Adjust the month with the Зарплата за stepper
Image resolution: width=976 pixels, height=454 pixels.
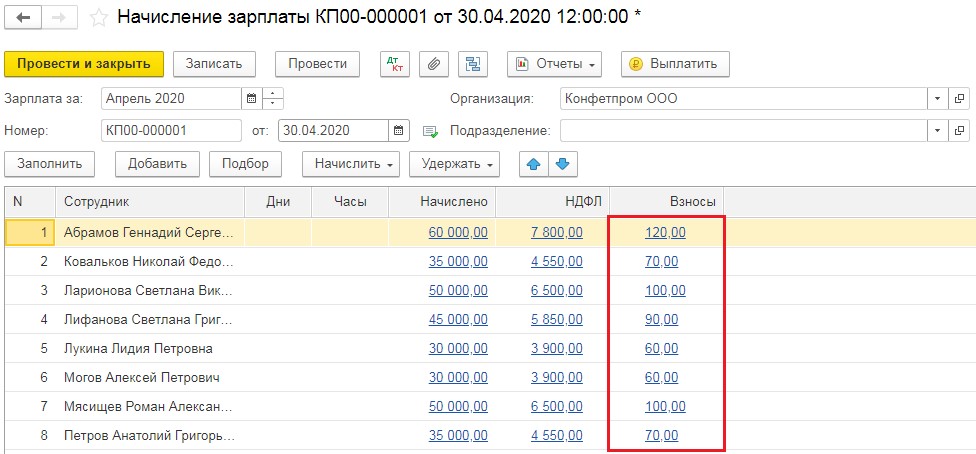point(274,99)
